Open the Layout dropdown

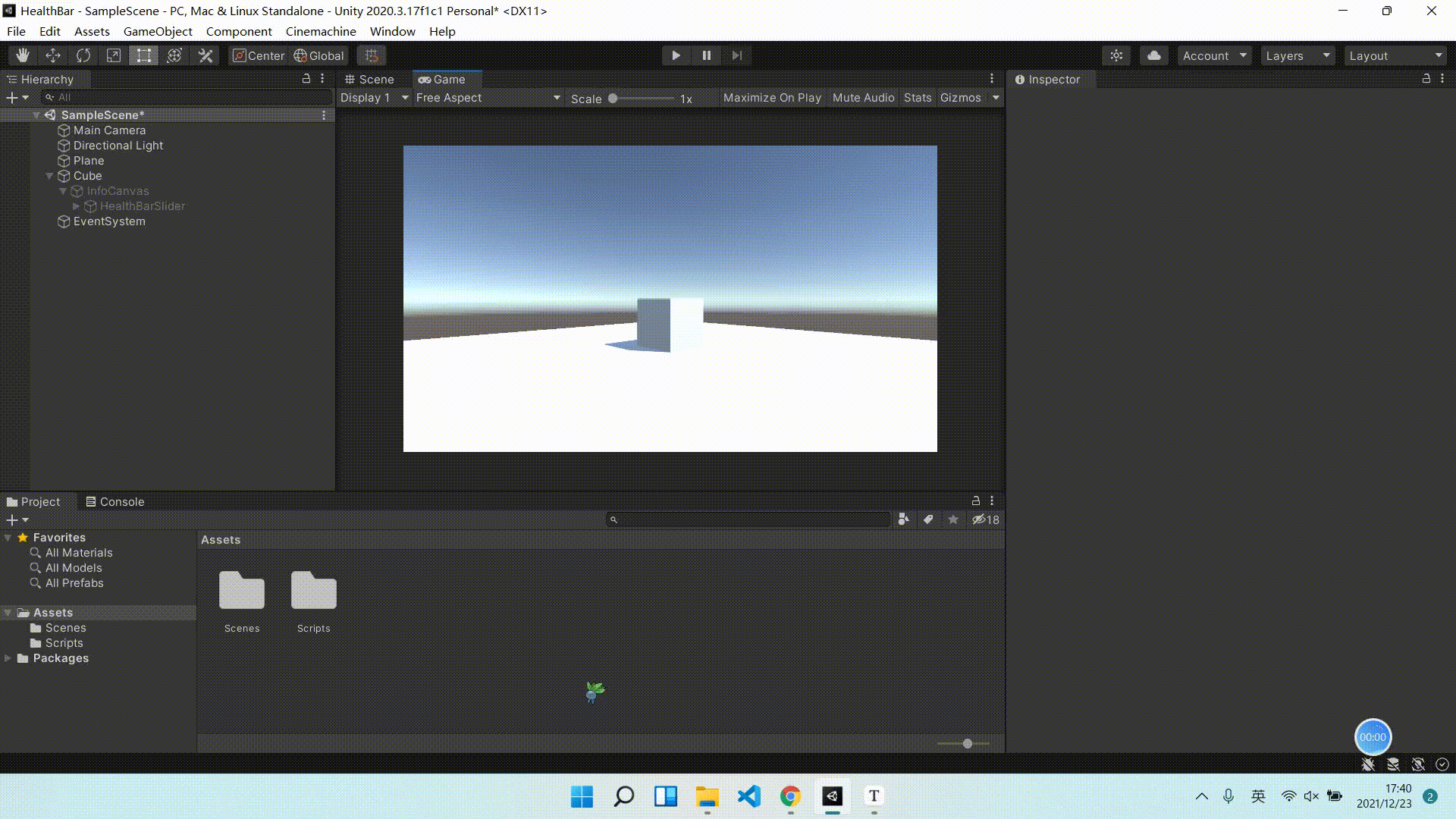(x=1395, y=56)
